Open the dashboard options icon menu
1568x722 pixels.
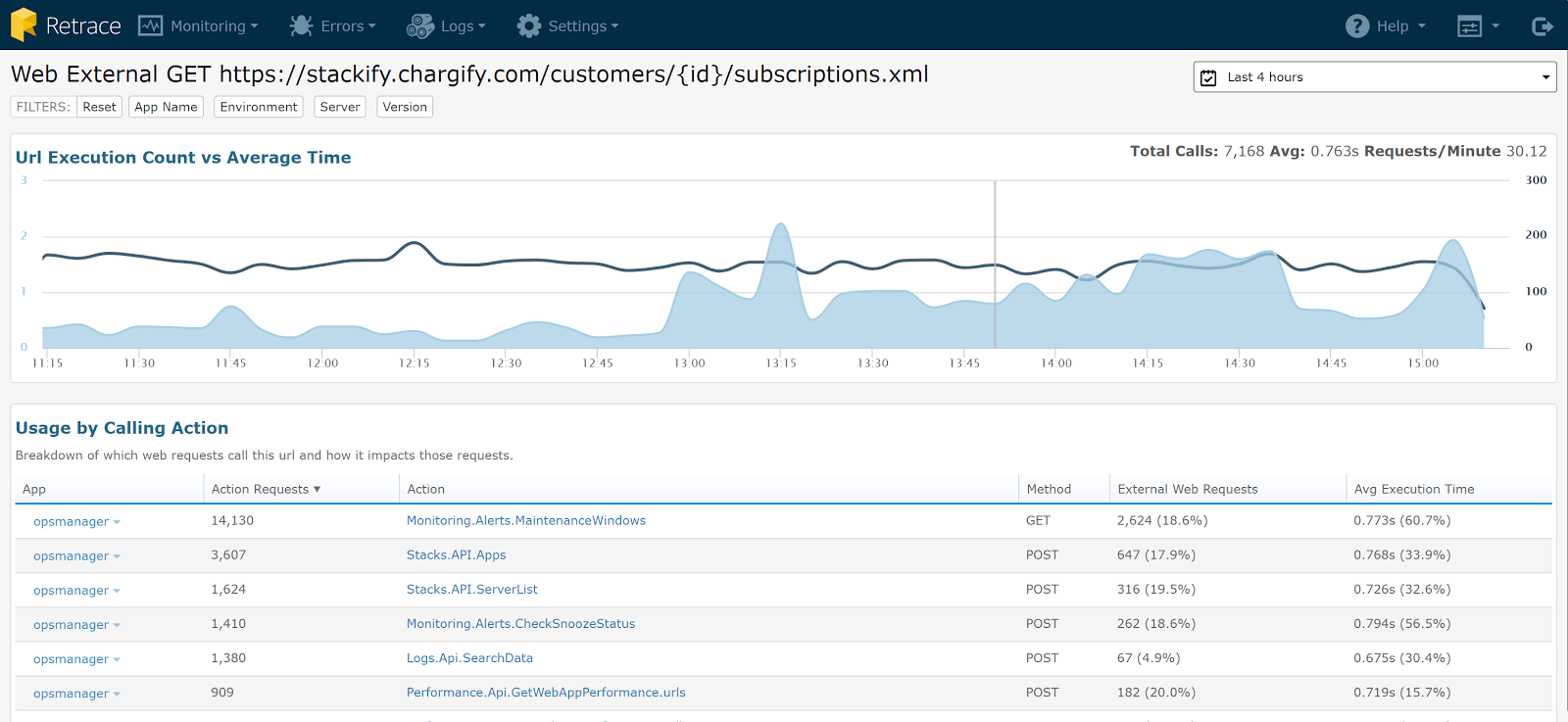pos(1478,26)
